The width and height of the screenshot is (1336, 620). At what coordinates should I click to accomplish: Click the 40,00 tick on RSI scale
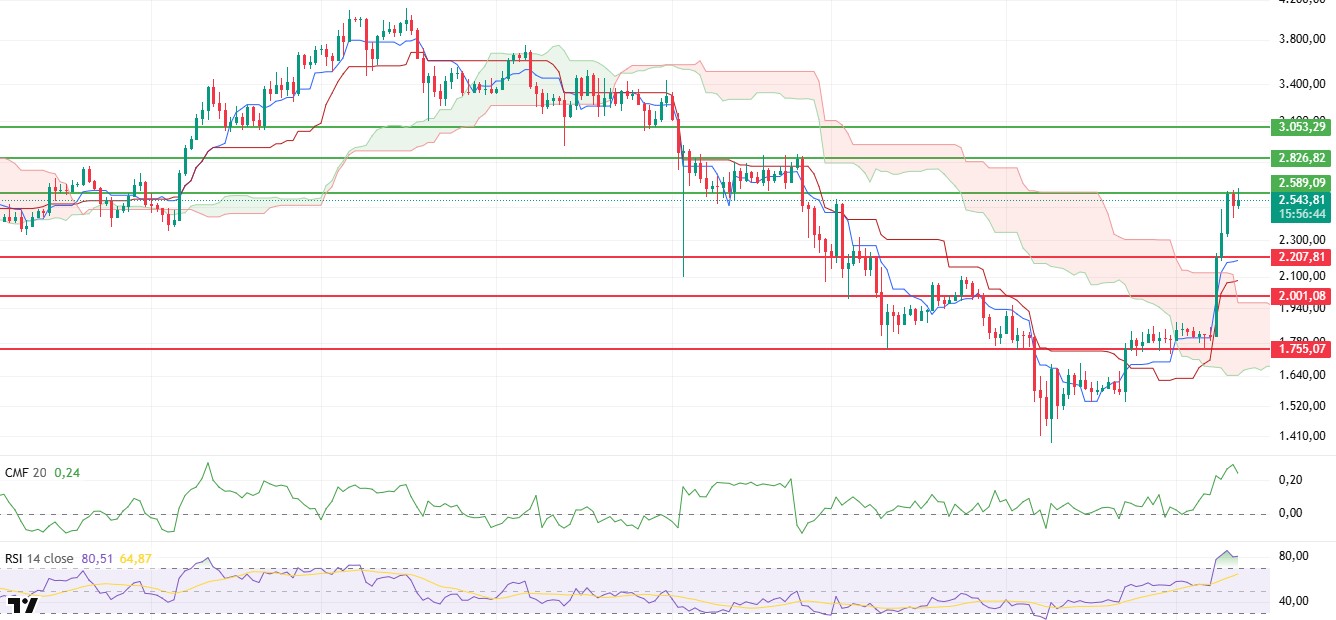click(x=1295, y=601)
